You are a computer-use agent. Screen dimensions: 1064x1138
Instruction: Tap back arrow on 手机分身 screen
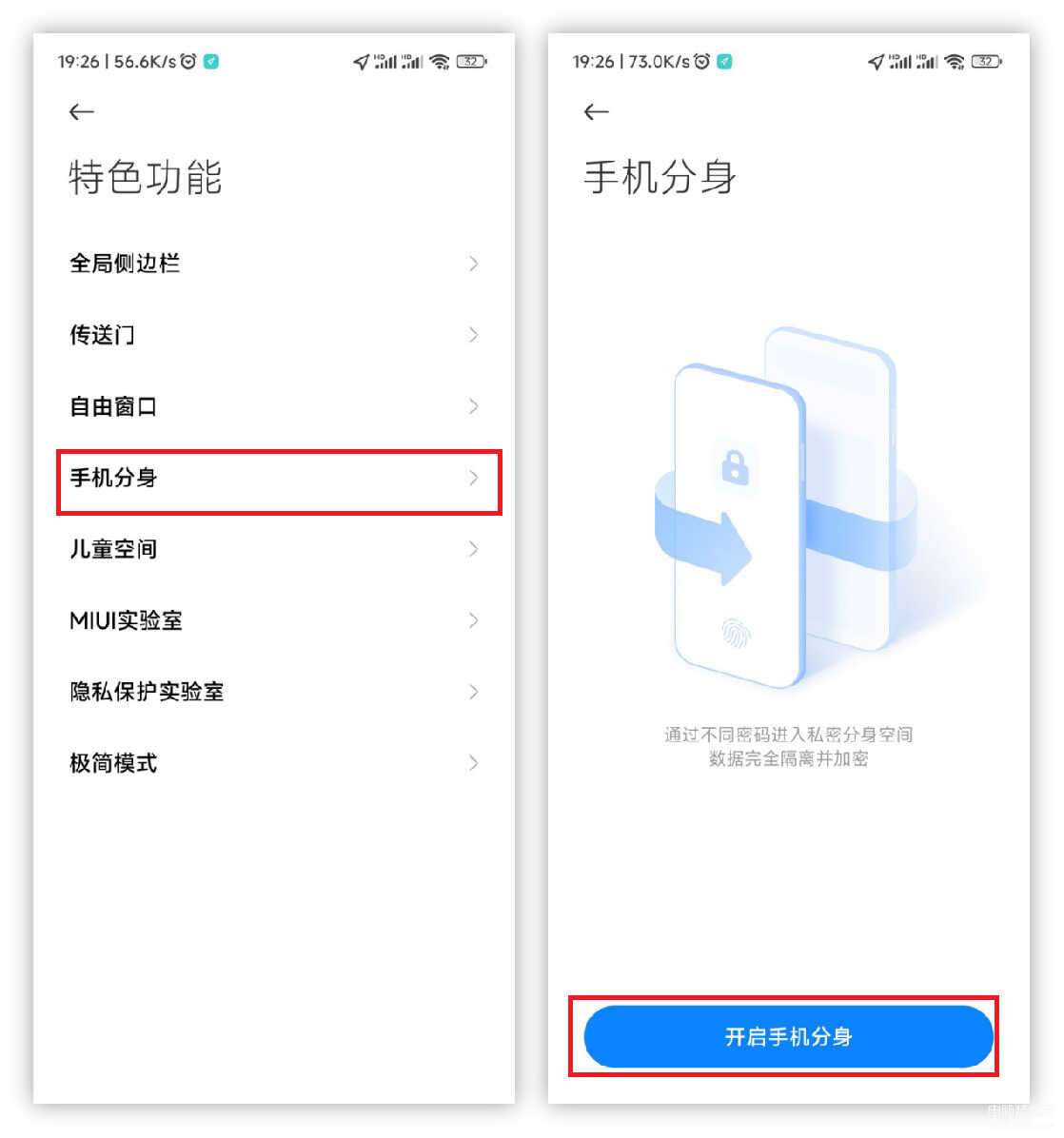click(x=596, y=111)
